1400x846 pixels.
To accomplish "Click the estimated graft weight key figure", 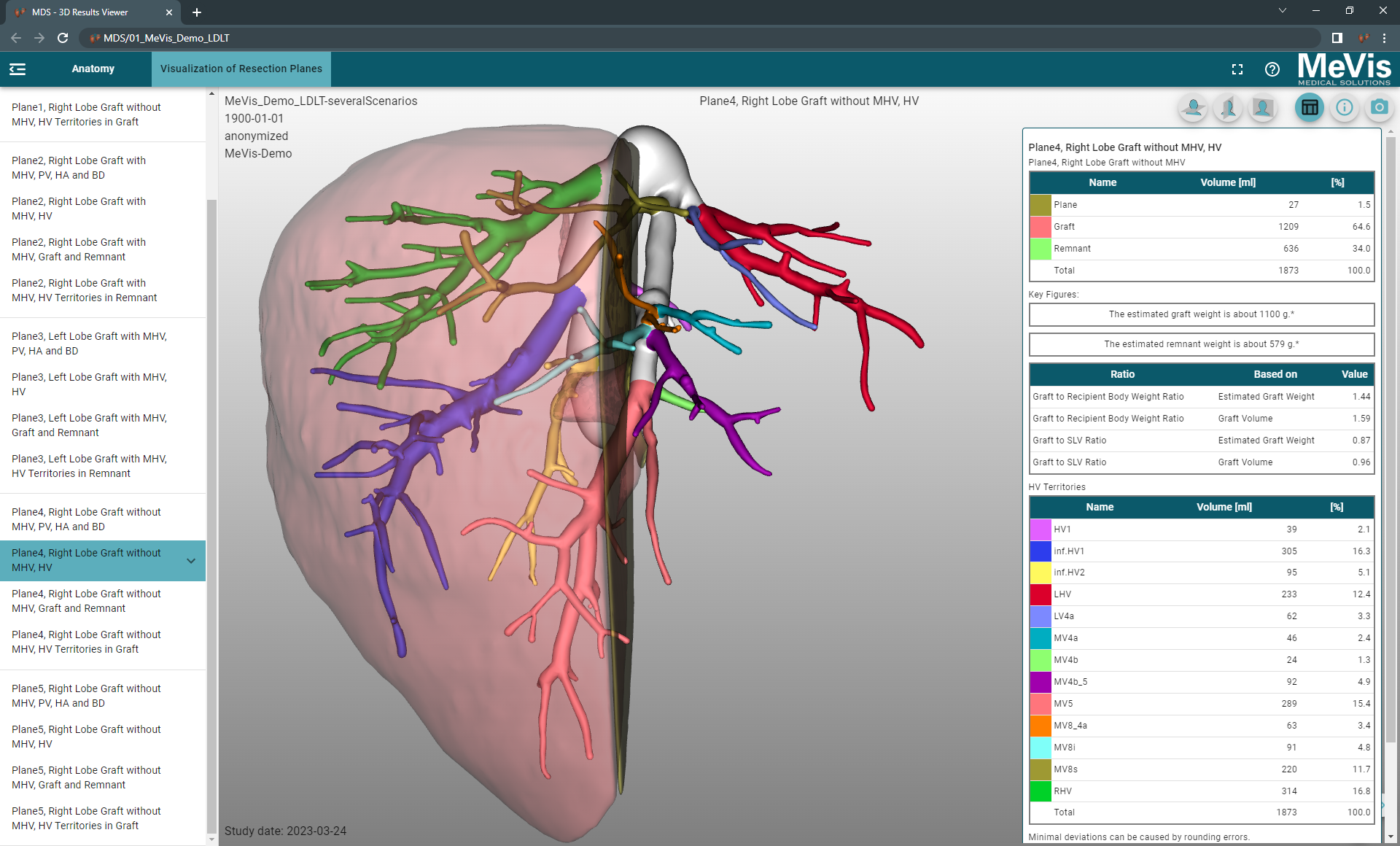I will pyautogui.click(x=1202, y=314).
